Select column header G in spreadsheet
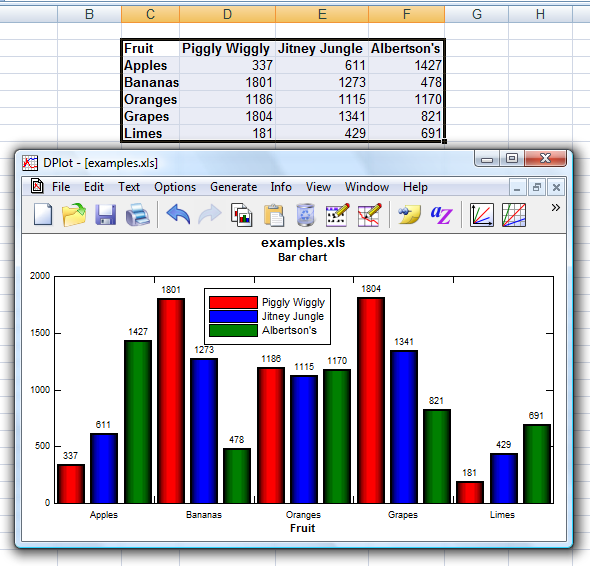This screenshot has height=566, width=590. click(477, 14)
